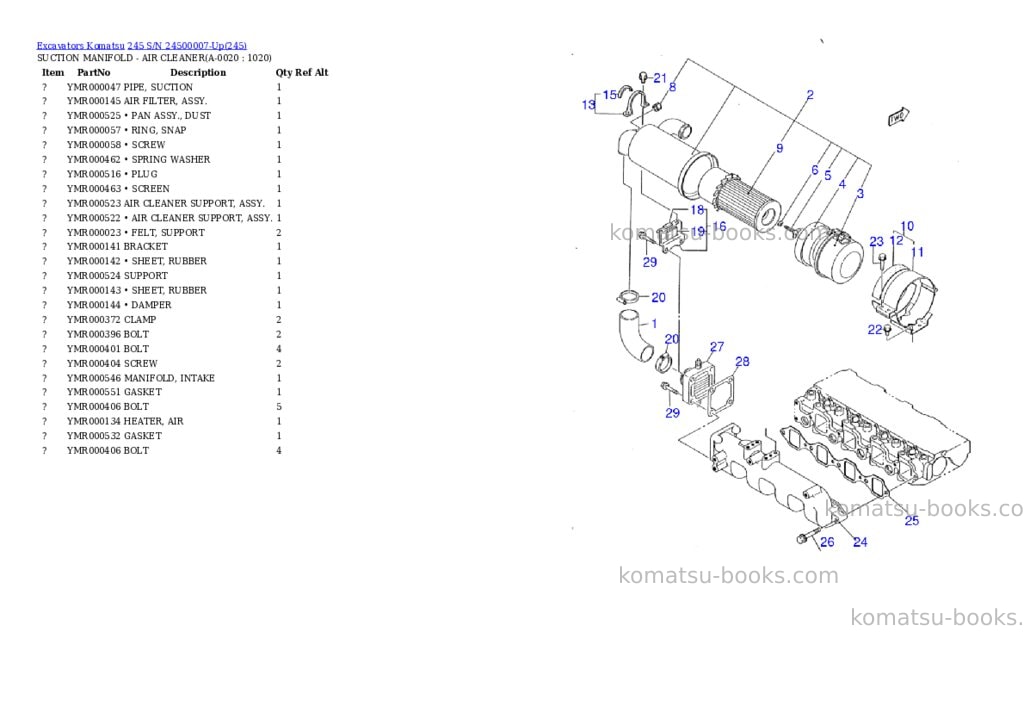The height and width of the screenshot is (725, 1024).
Task: Select the YMR000462 SPRING WASHER row
Action: [x=162, y=159]
